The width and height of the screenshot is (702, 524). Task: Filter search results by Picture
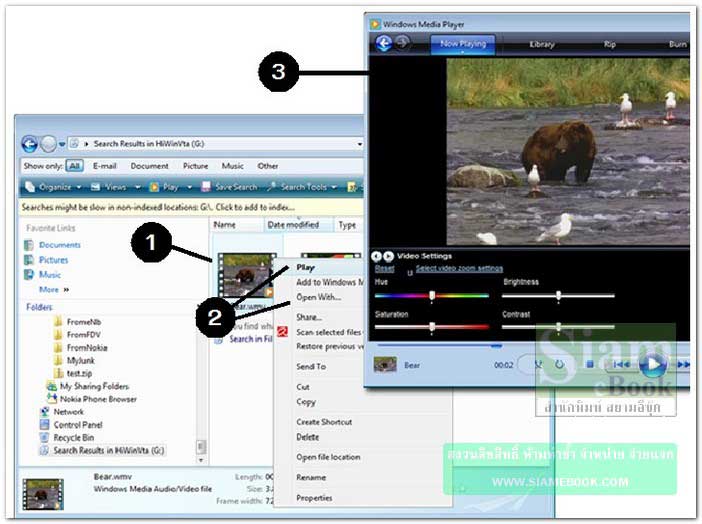pos(196,166)
